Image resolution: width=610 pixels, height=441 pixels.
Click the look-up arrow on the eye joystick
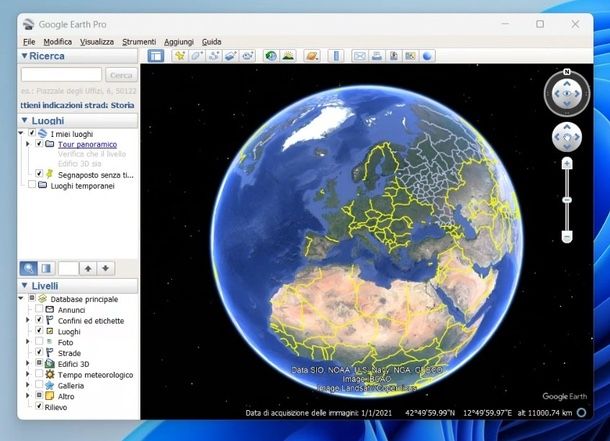pos(567,83)
